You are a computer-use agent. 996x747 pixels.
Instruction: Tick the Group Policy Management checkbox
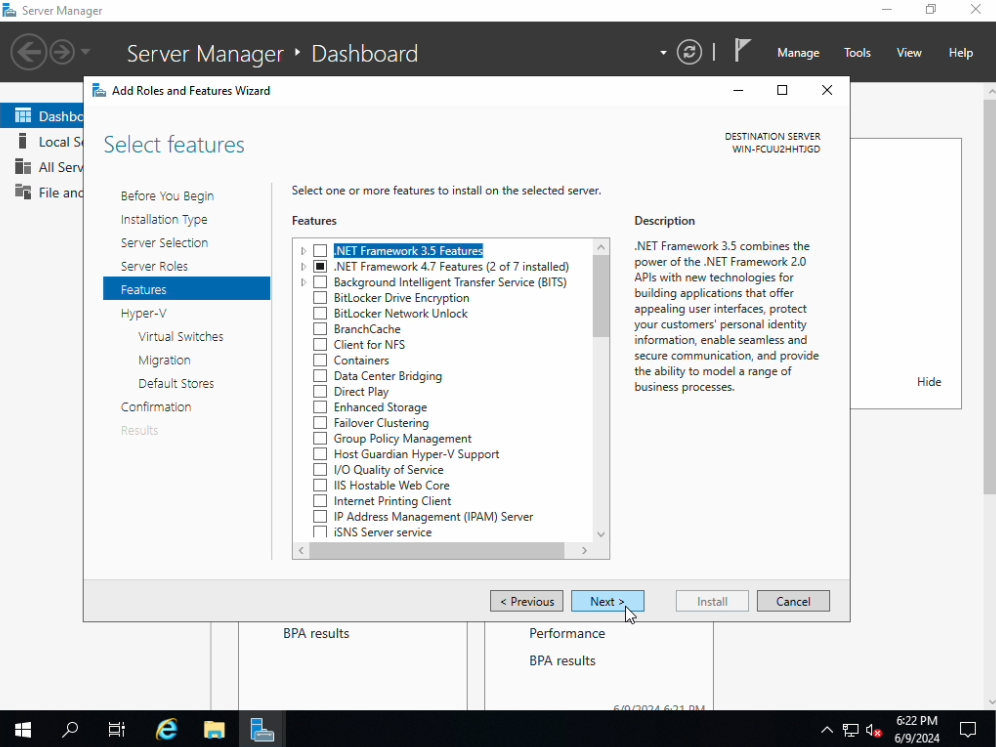click(320, 439)
